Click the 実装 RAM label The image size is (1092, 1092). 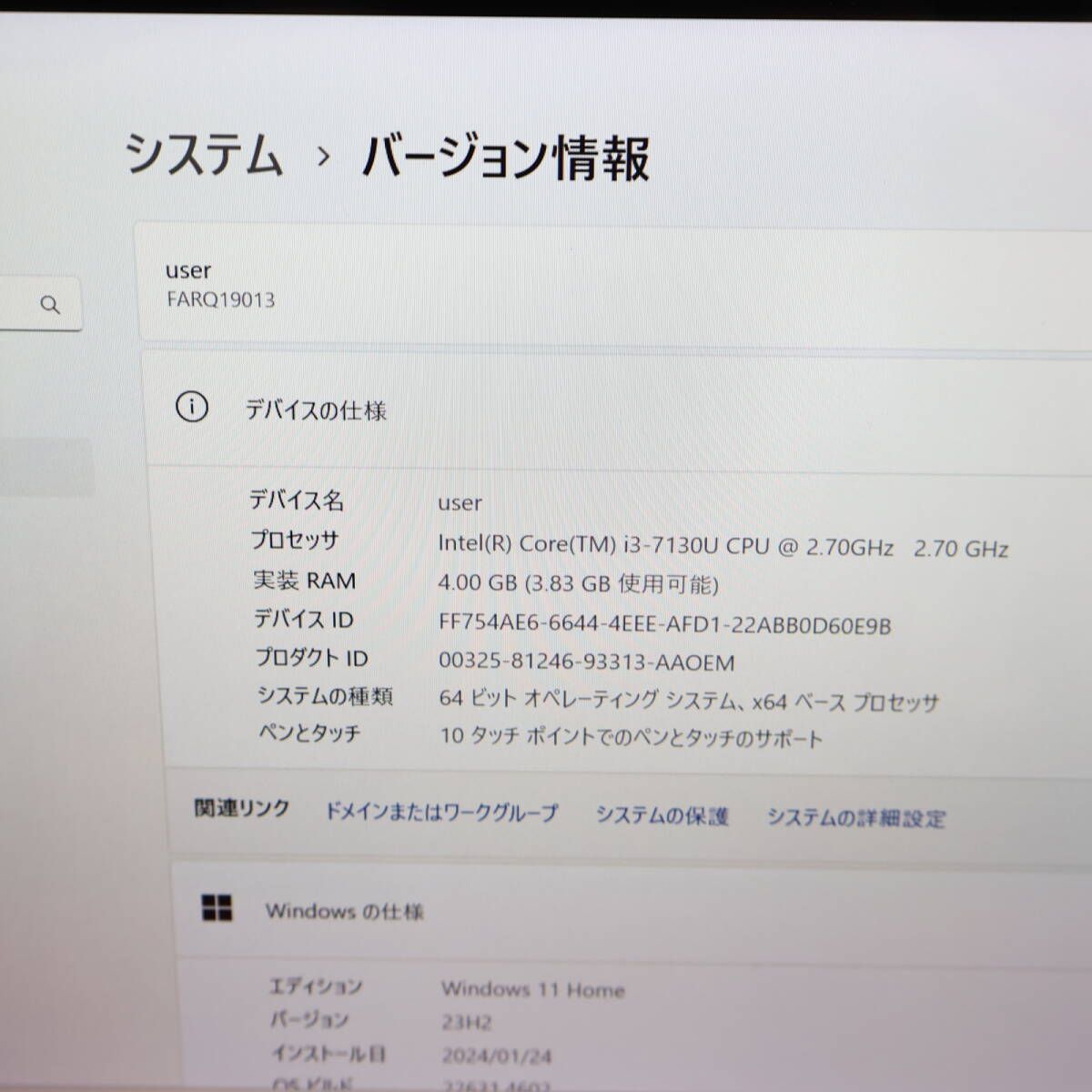[x=304, y=580]
